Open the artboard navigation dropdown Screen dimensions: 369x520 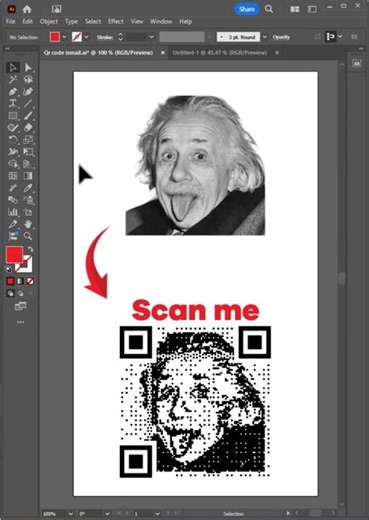(x=157, y=514)
